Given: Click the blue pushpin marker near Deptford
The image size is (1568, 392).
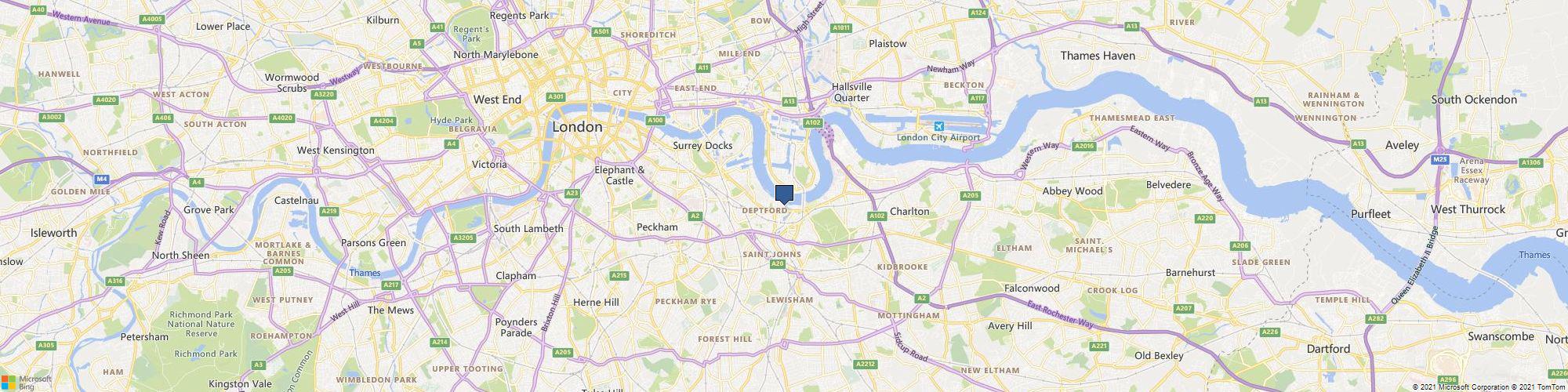Looking at the screenshot, I should click(x=784, y=194).
